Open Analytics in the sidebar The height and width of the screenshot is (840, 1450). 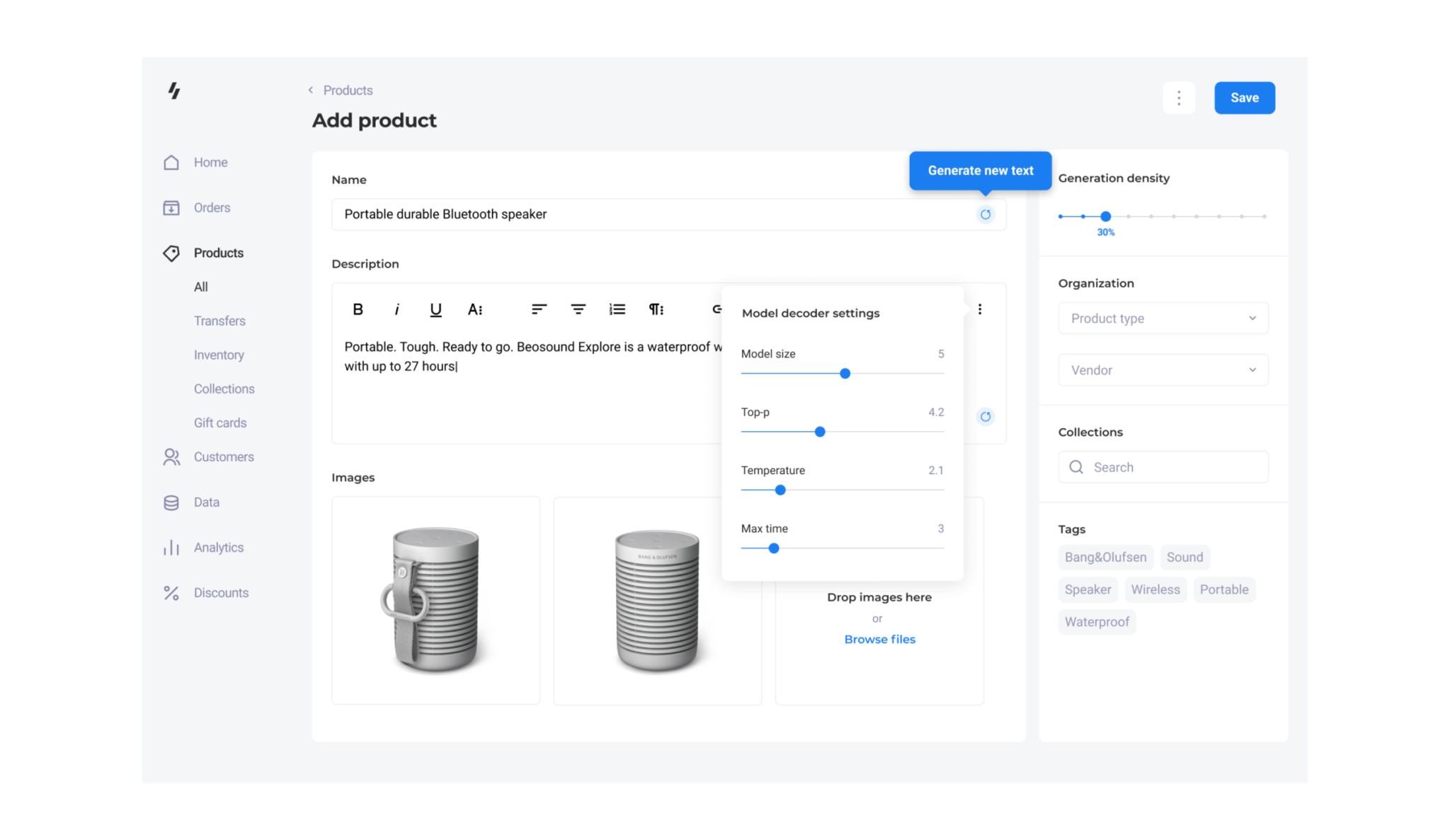click(x=218, y=547)
